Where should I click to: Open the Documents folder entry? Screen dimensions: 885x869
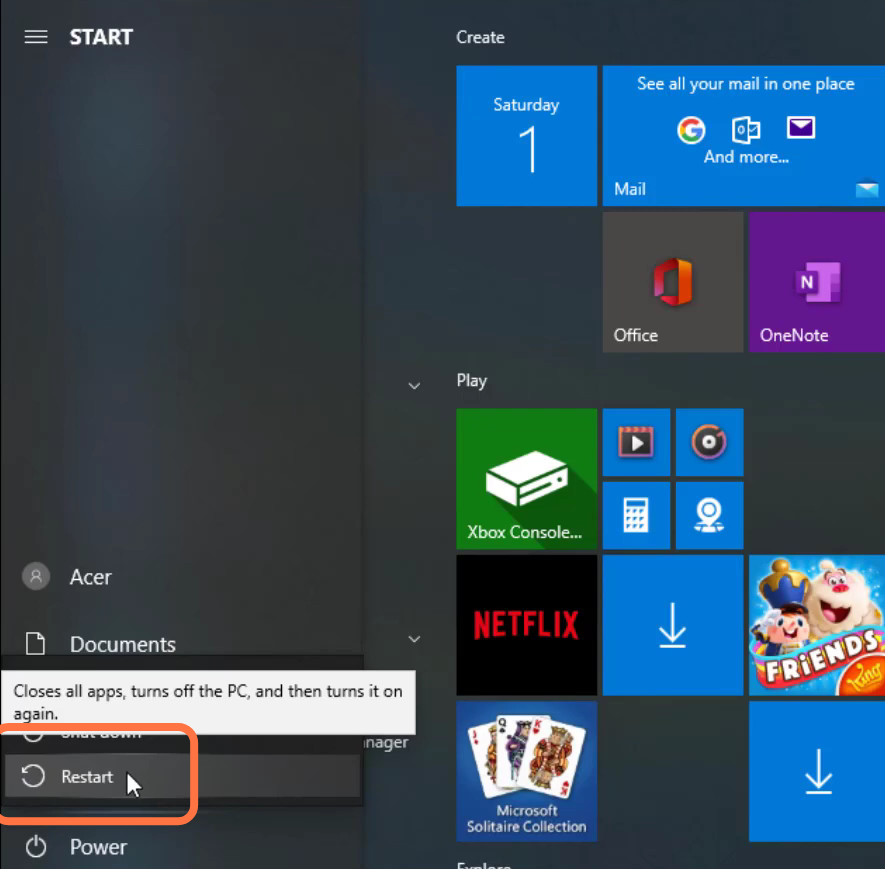pyautogui.click(x=122, y=644)
